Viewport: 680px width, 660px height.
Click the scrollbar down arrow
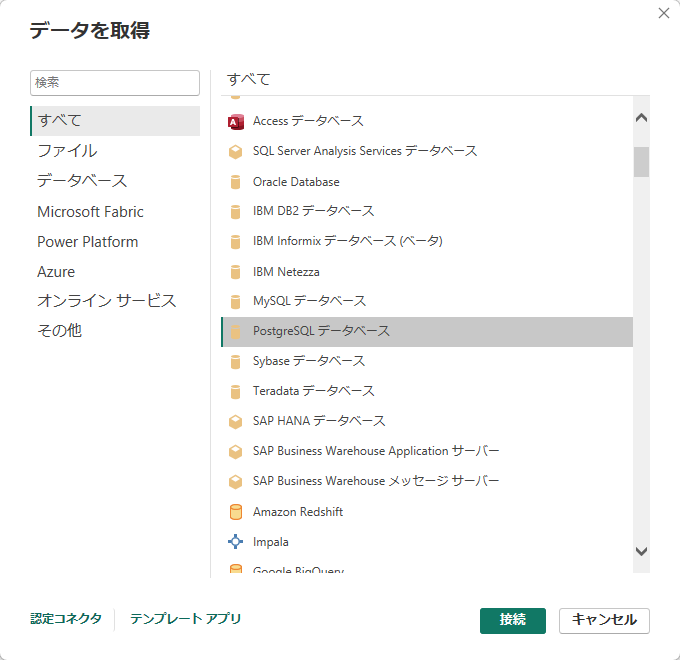pyautogui.click(x=641, y=551)
